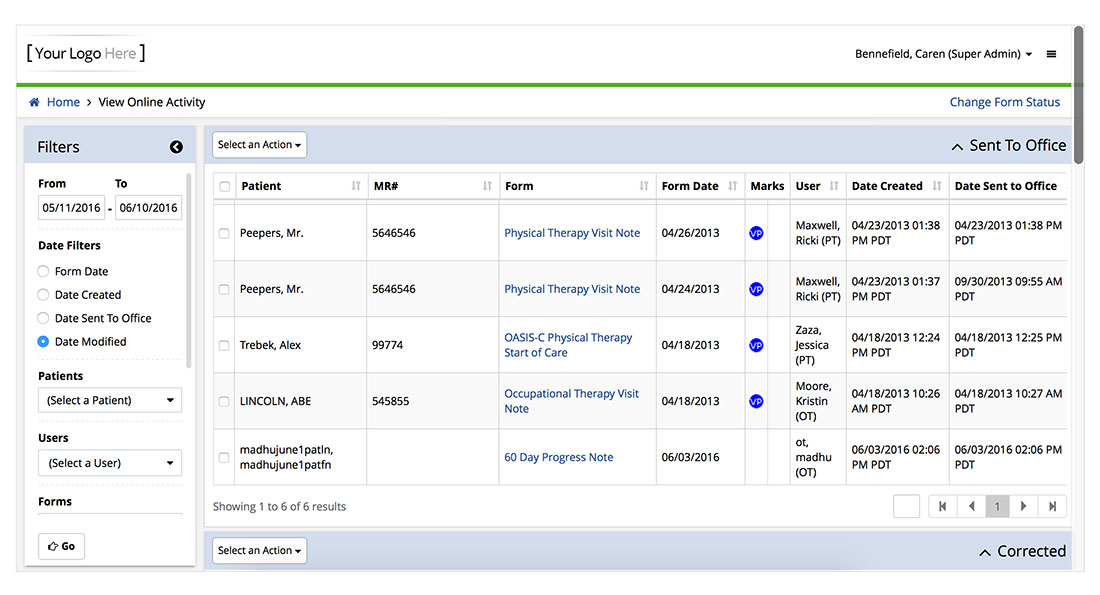Sort table by User column
The height and width of the screenshot is (595, 1100).
coord(833,186)
